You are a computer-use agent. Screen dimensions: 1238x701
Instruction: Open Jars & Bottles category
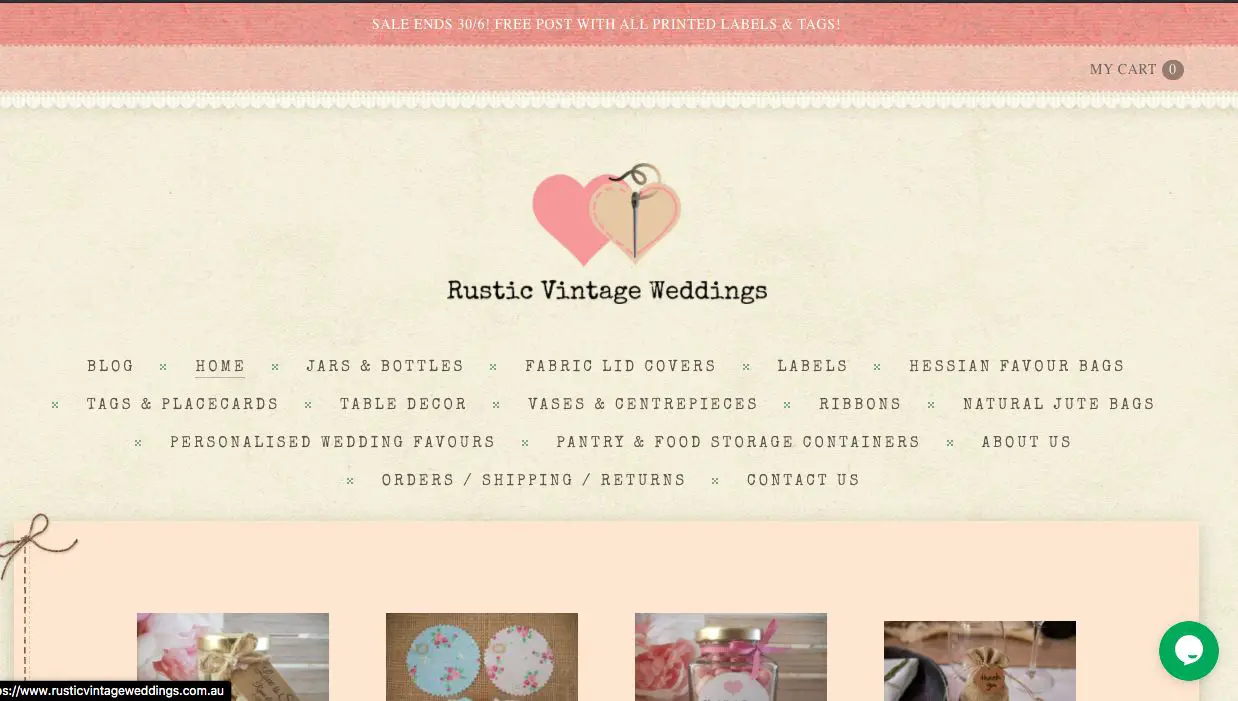(385, 366)
